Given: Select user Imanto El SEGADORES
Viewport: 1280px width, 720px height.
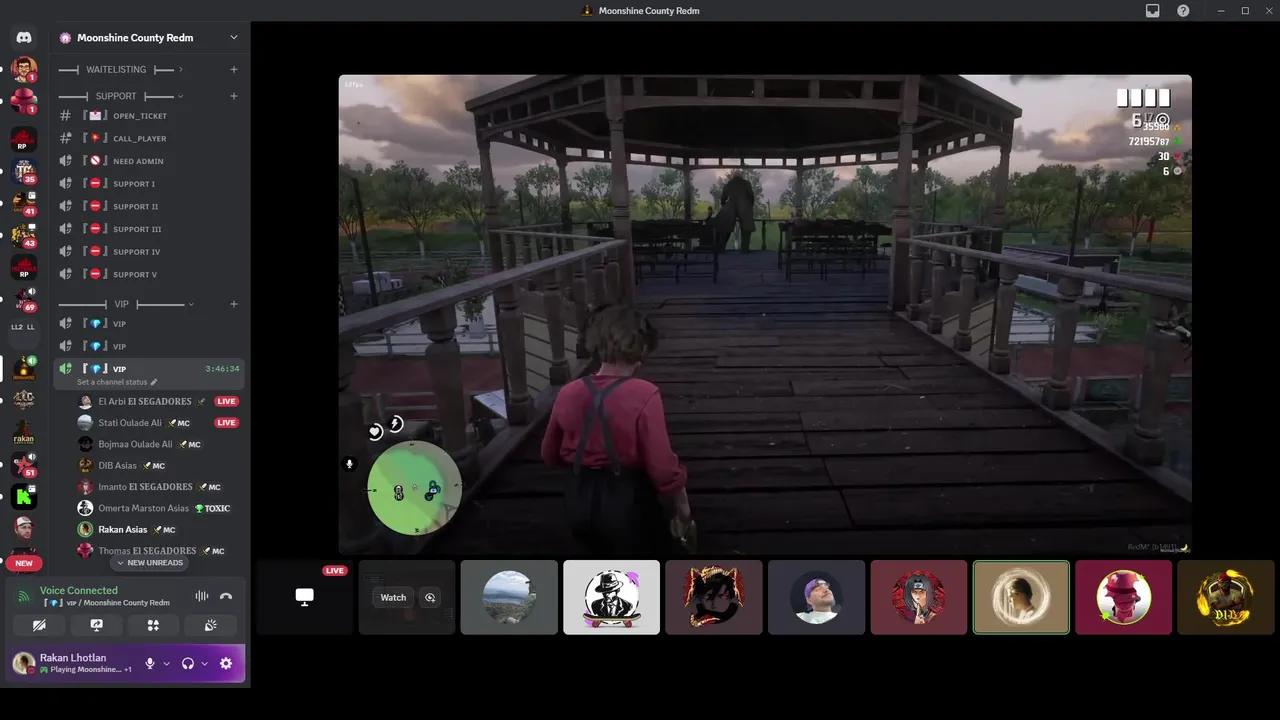Looking at the screenshot, I should (159, 487).
